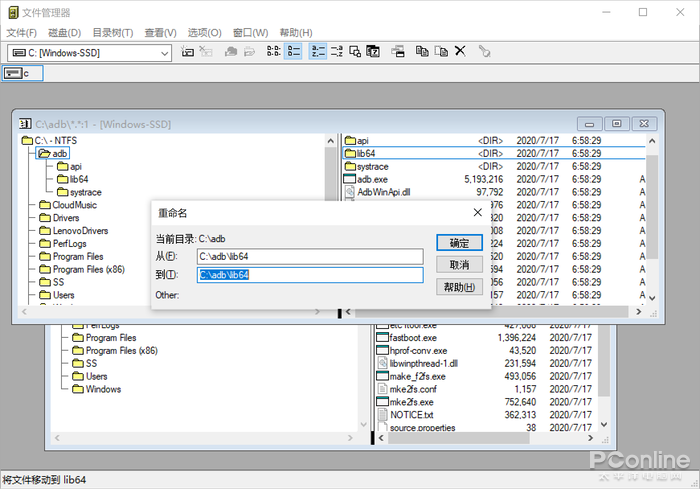The width and height of the screenshot is (700, 489).
Task: Open the C: [Windows-SSD] drive dropdown
Action: (x=164, y=52)
